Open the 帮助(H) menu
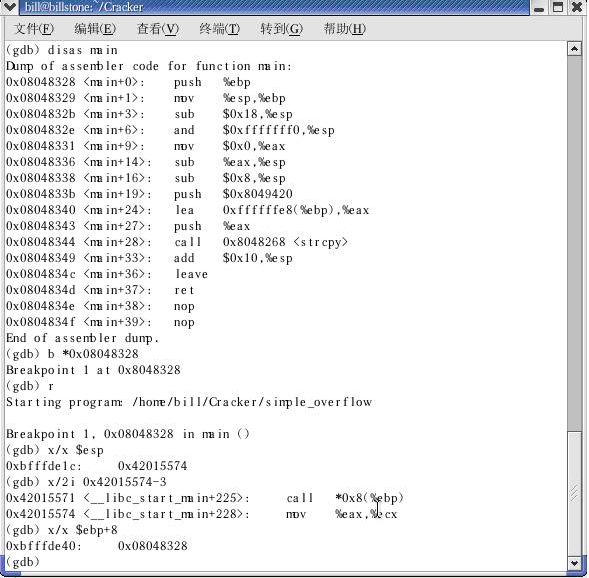The image size is (589, 578). 344,29
